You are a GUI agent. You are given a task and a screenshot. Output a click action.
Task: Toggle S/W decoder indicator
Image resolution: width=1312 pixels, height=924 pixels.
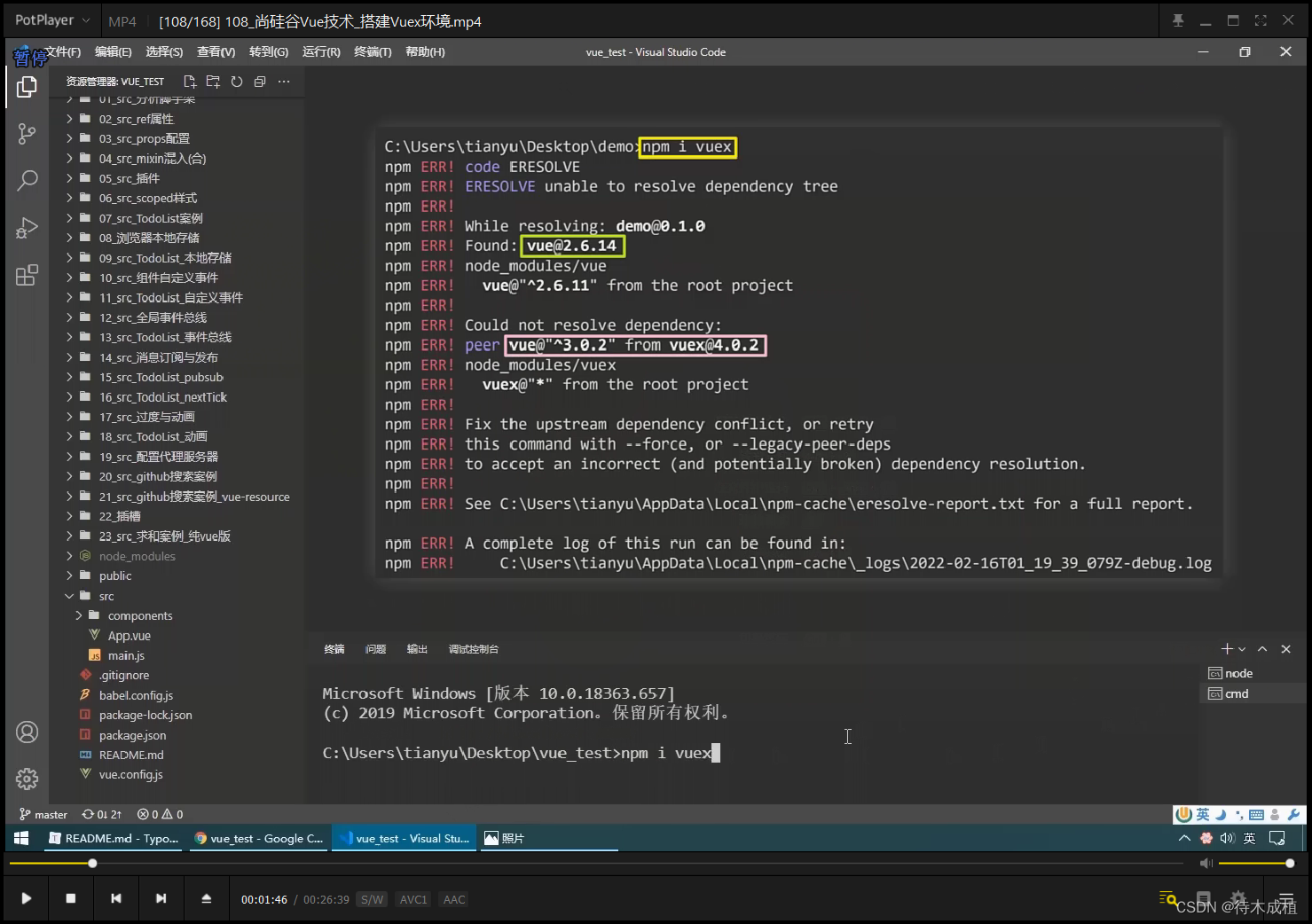pos(373,899)
